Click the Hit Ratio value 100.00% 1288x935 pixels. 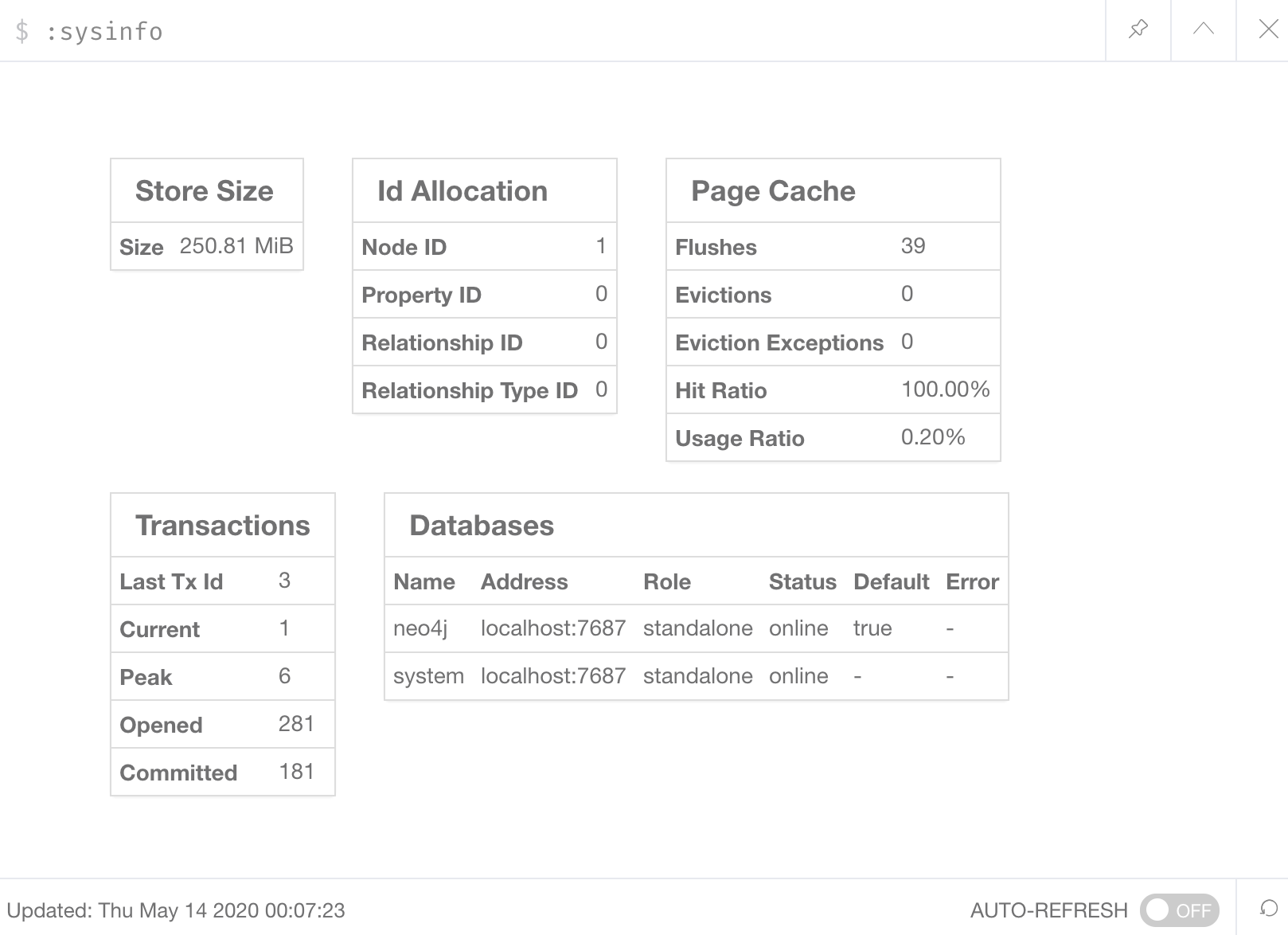pos(945,389)
